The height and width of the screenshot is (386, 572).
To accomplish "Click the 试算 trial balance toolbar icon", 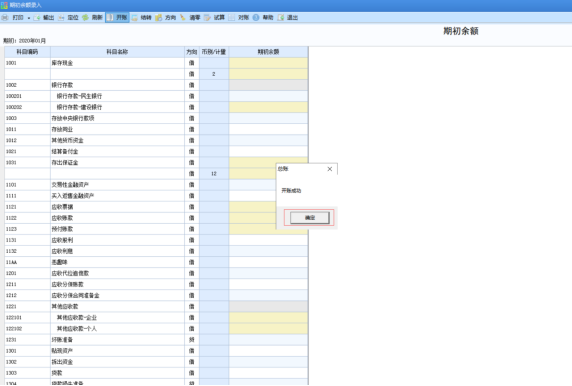I will click(x=207, y=18).
